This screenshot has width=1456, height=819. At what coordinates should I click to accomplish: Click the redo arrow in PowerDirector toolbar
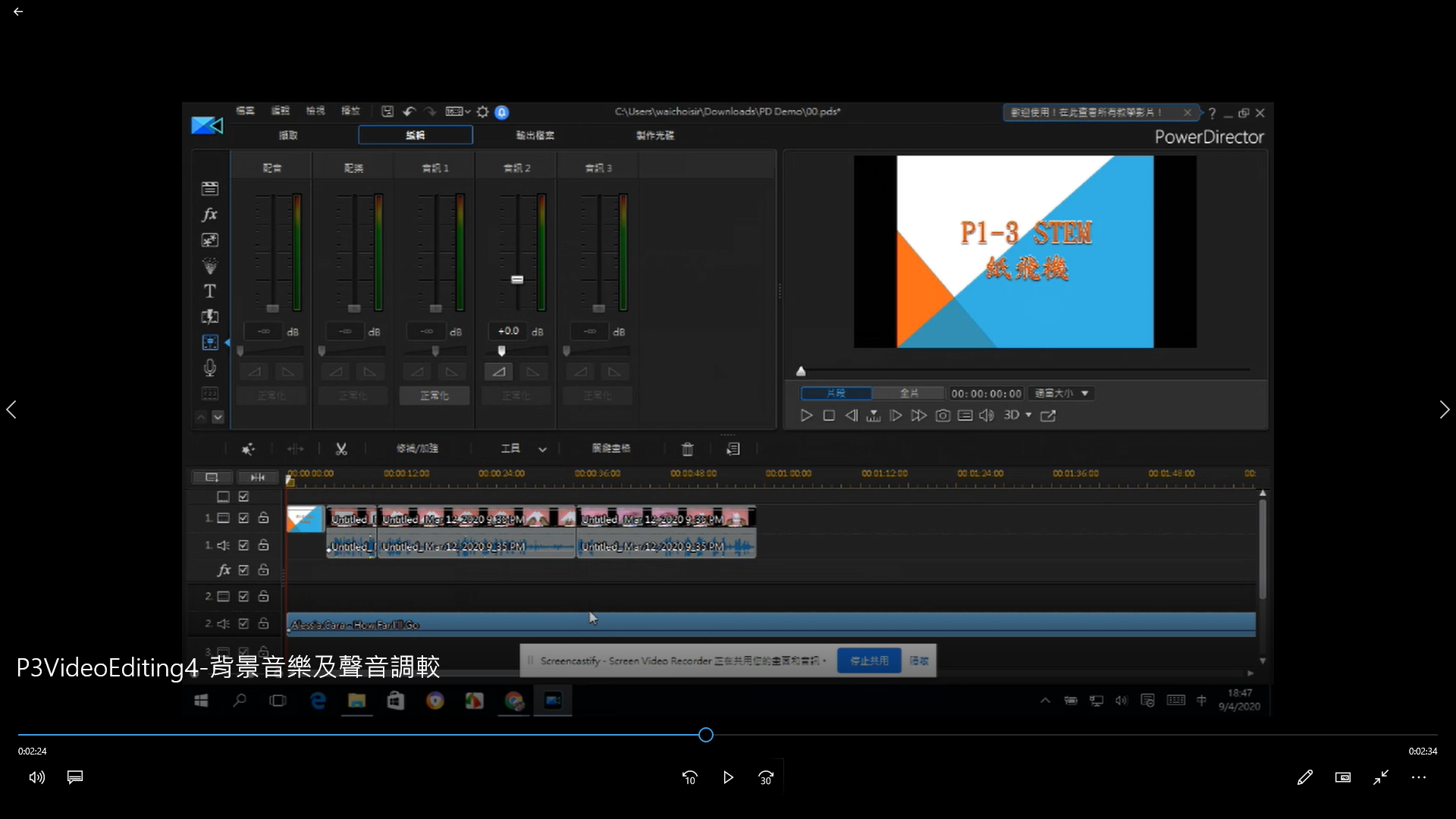(430, 111)
